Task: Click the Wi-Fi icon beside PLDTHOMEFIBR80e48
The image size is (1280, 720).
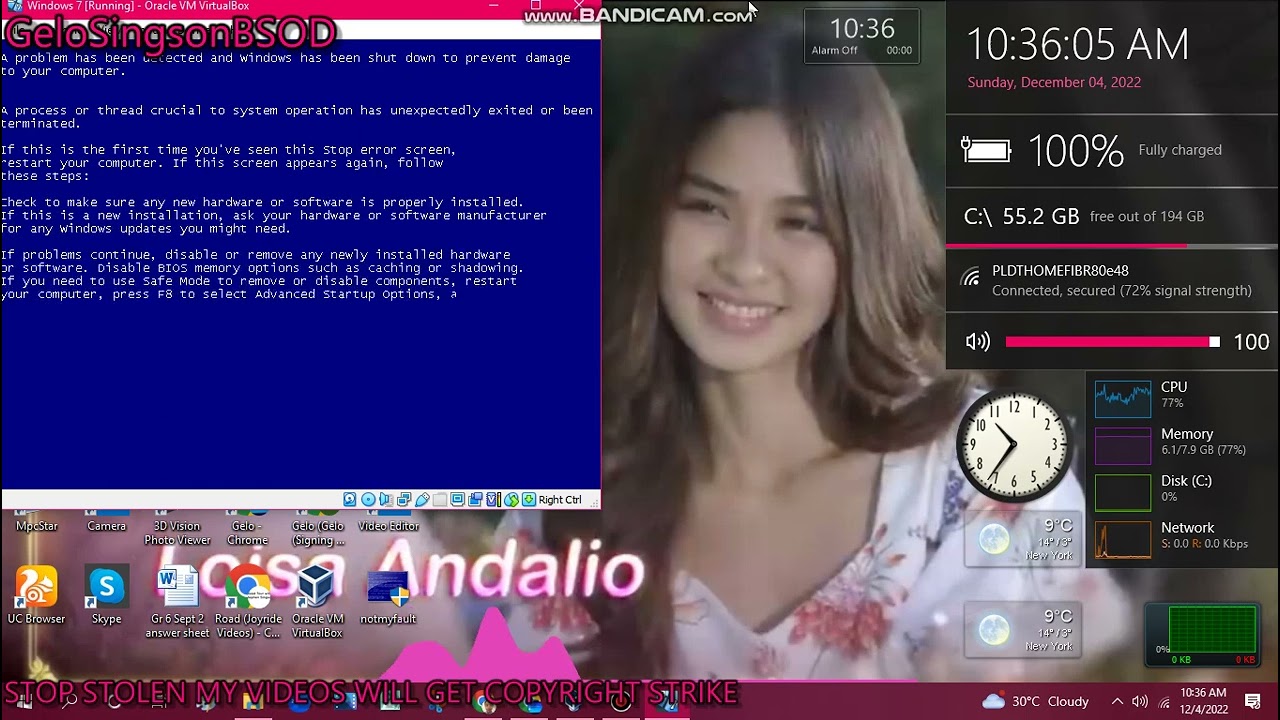Action: tap(970, 278)
